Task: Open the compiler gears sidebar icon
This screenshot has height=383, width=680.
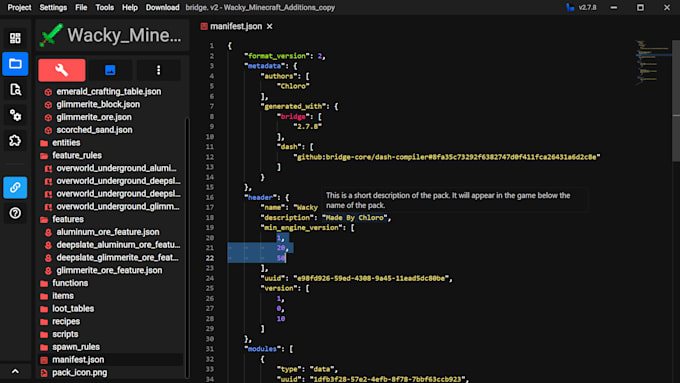Action: pos(15,115)
